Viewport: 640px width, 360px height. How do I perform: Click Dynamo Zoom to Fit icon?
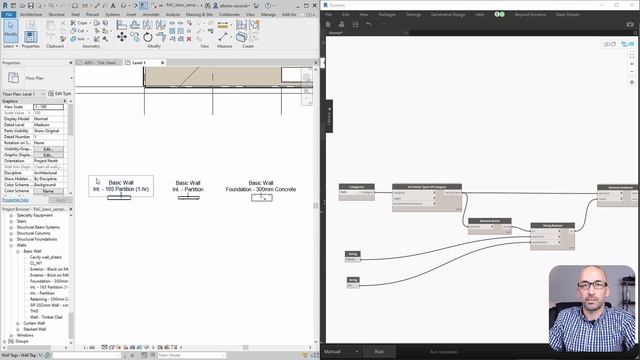click(632, 56)
